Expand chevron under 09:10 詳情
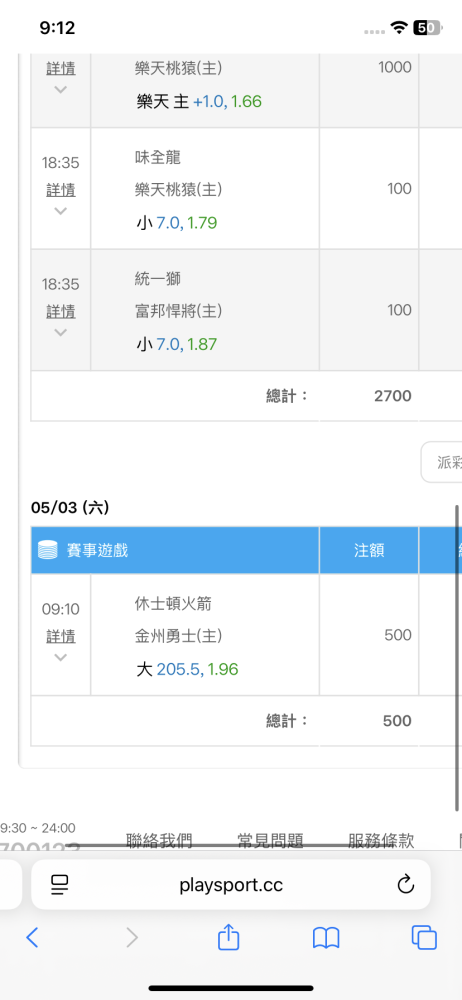Screen dimensions: 462x1000 click(61, 658)
